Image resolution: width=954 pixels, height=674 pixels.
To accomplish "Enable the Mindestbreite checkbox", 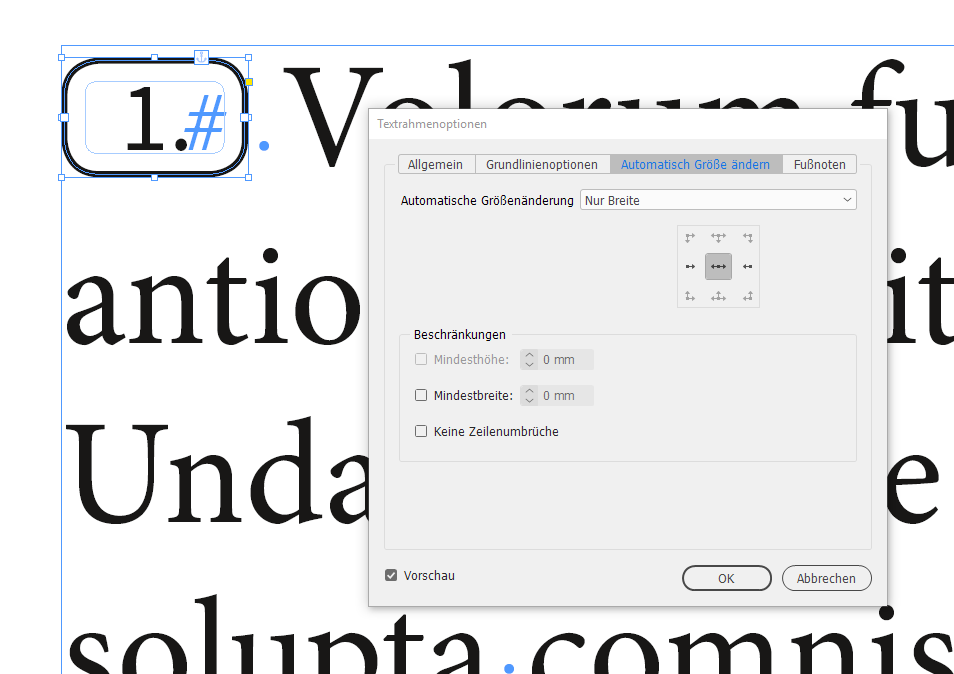I will 421,395.
